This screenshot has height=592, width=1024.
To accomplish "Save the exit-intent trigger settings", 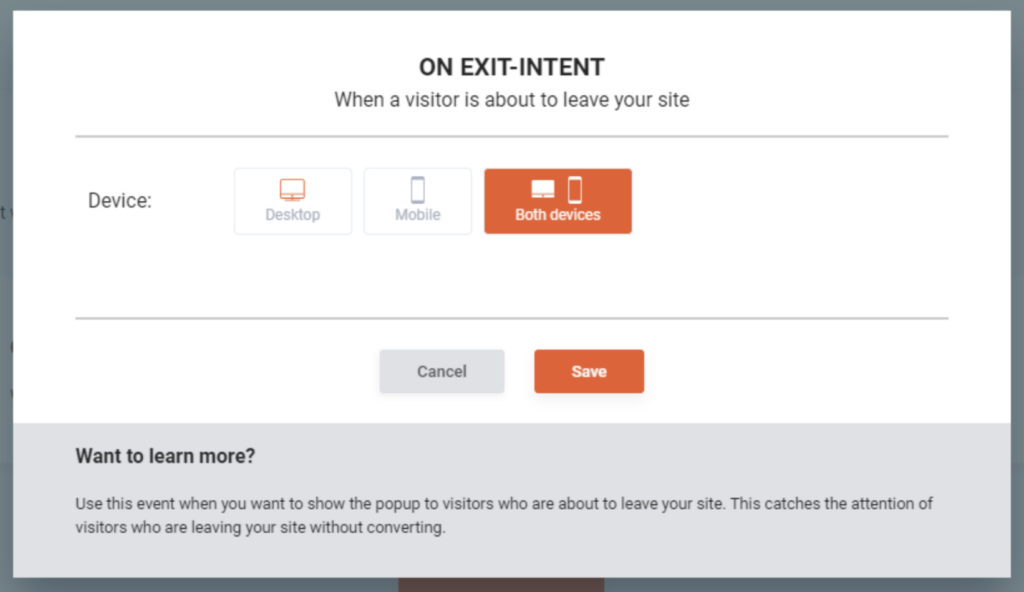I will tap(588, 371).
